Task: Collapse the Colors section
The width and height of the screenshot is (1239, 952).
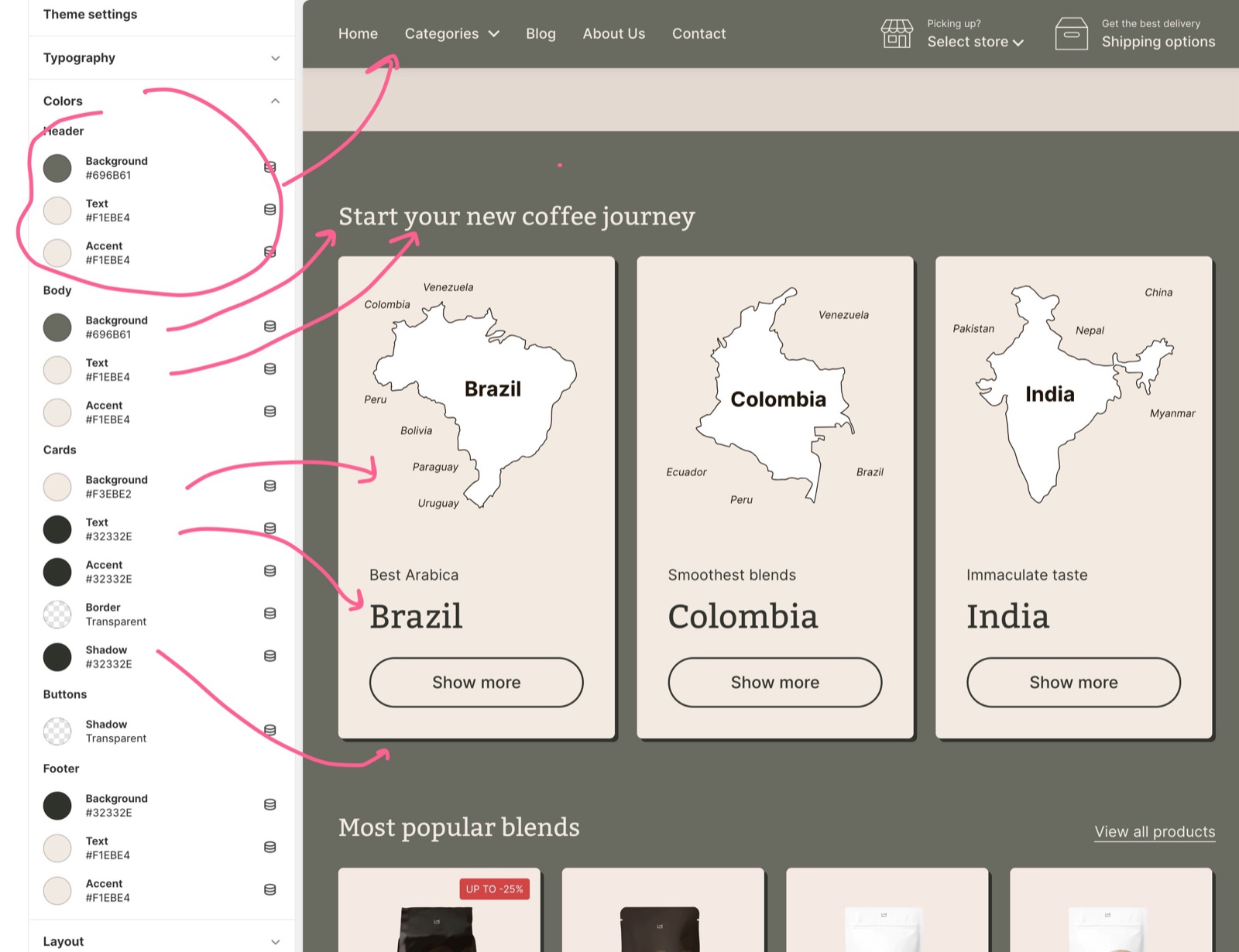Action: tap(162, 101)
